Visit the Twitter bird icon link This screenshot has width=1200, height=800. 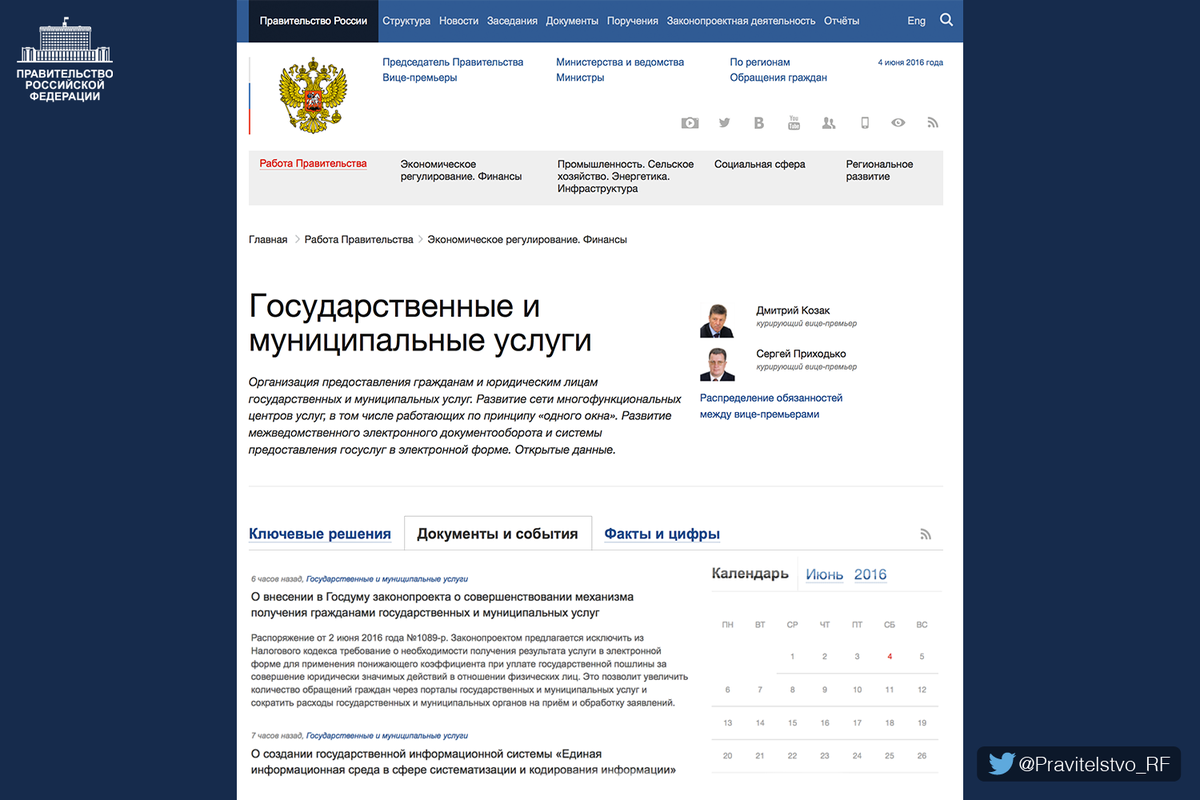click(725, 123)
